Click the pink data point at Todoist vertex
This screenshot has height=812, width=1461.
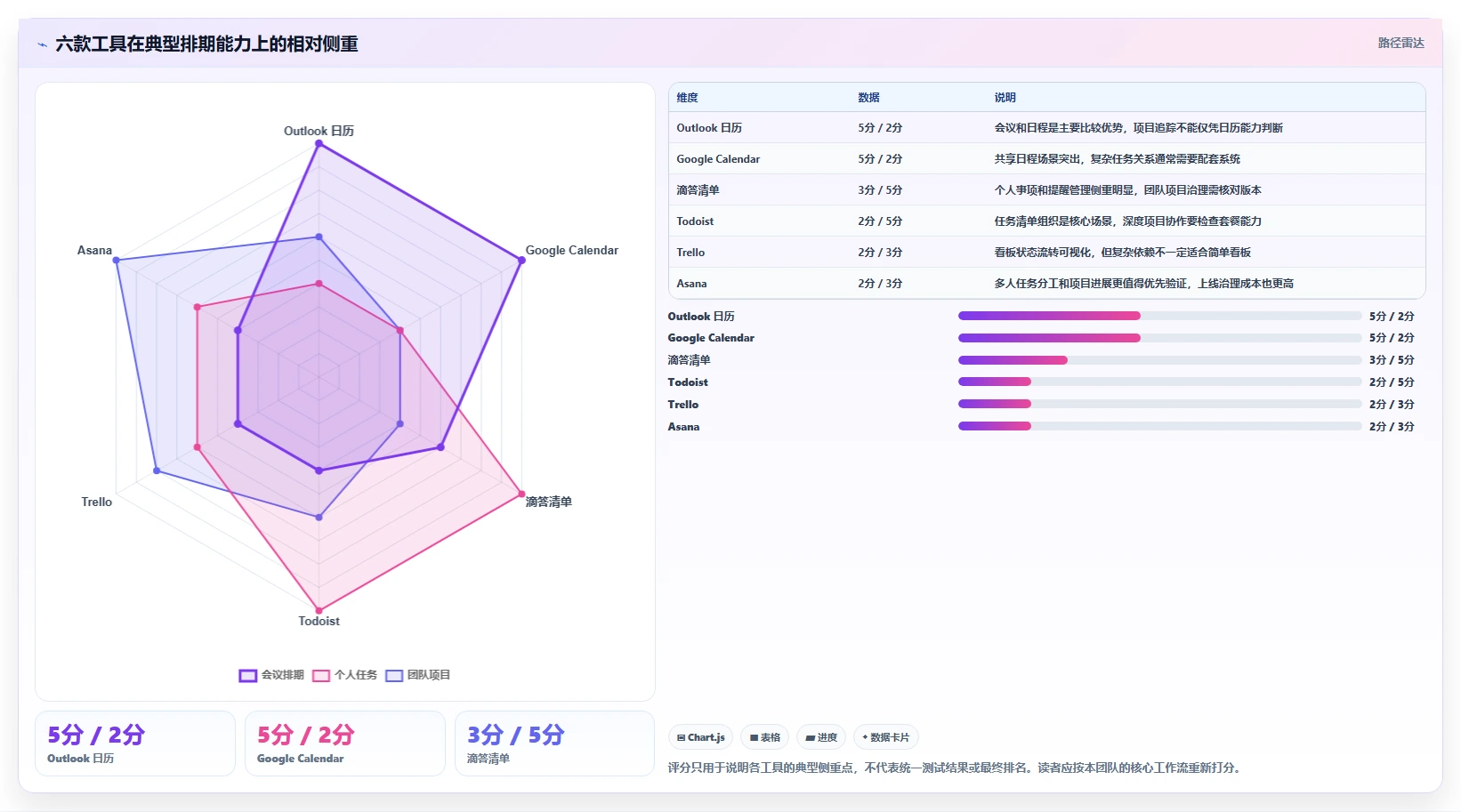(319, 611)
